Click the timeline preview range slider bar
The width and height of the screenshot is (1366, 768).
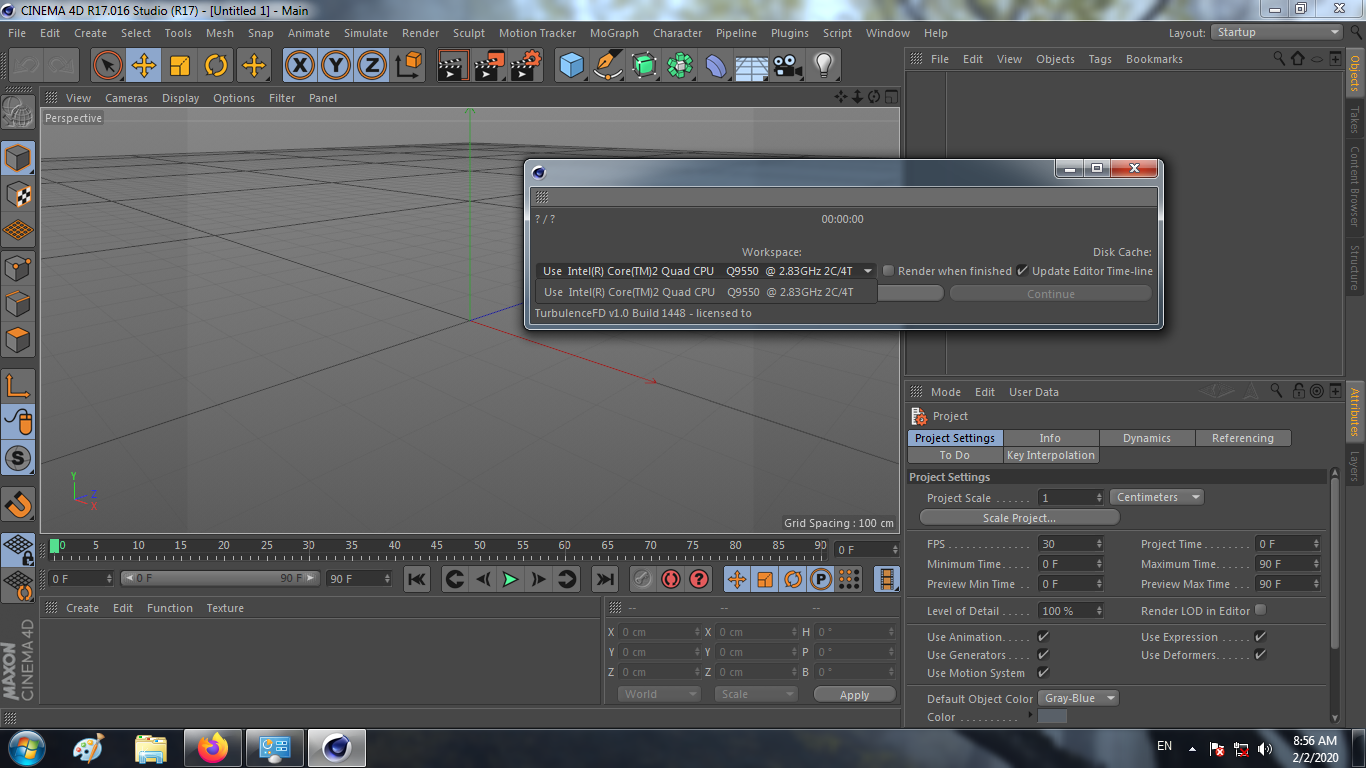pos(220,578)
